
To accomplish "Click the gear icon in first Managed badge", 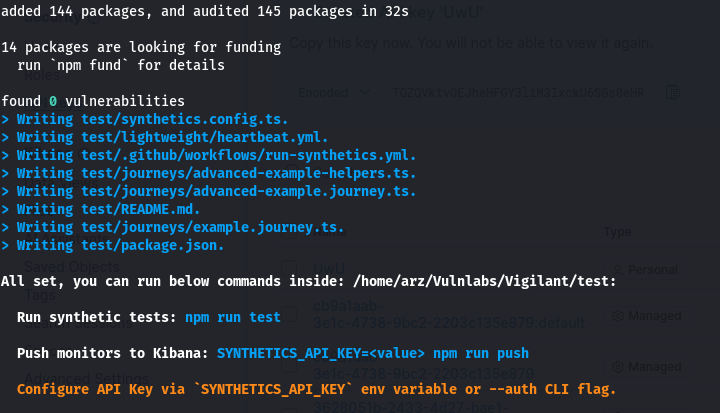I will [618, 316].
